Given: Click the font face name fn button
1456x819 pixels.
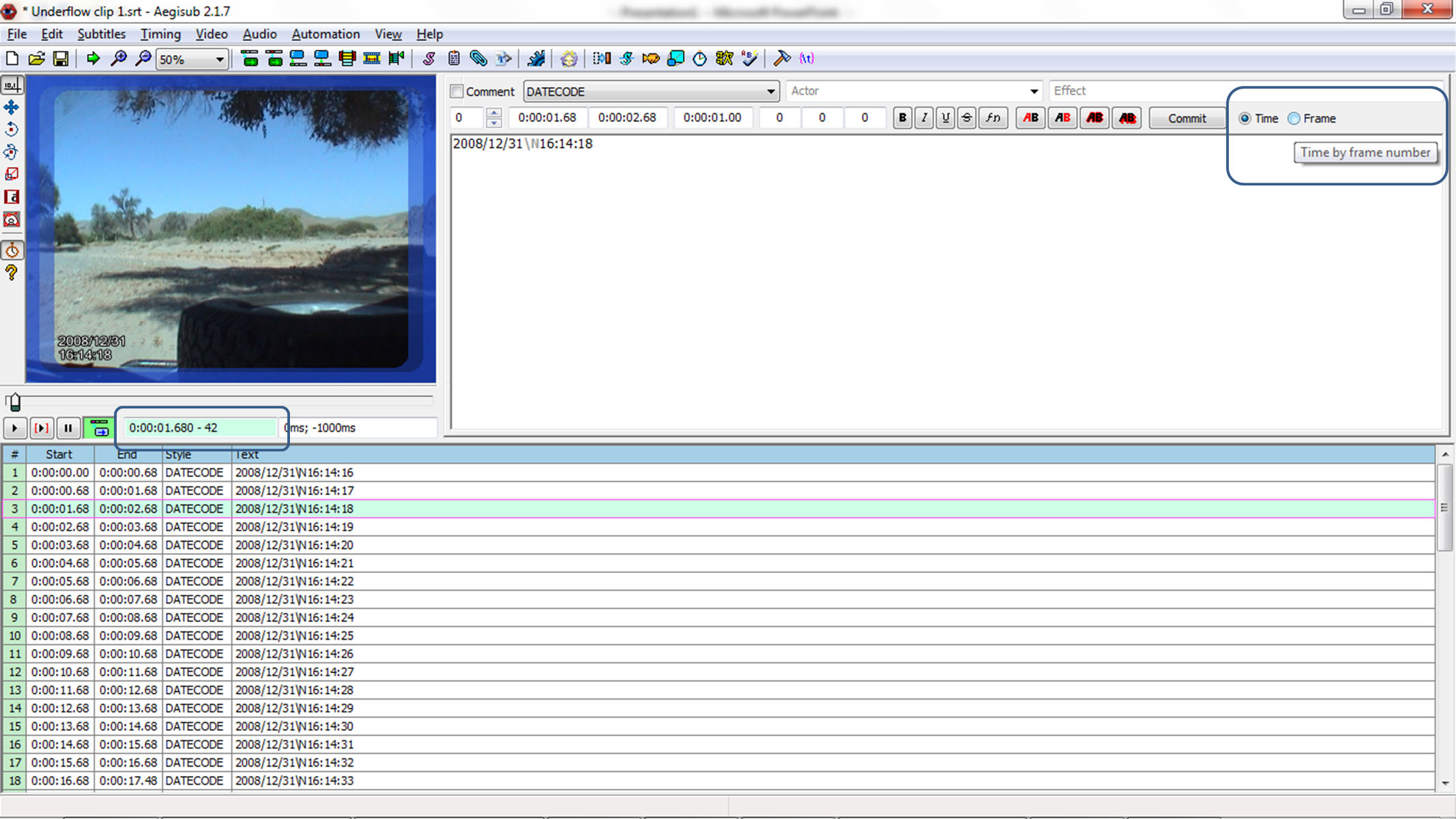Looking at the screenshot, I should [x=993, y=118].
